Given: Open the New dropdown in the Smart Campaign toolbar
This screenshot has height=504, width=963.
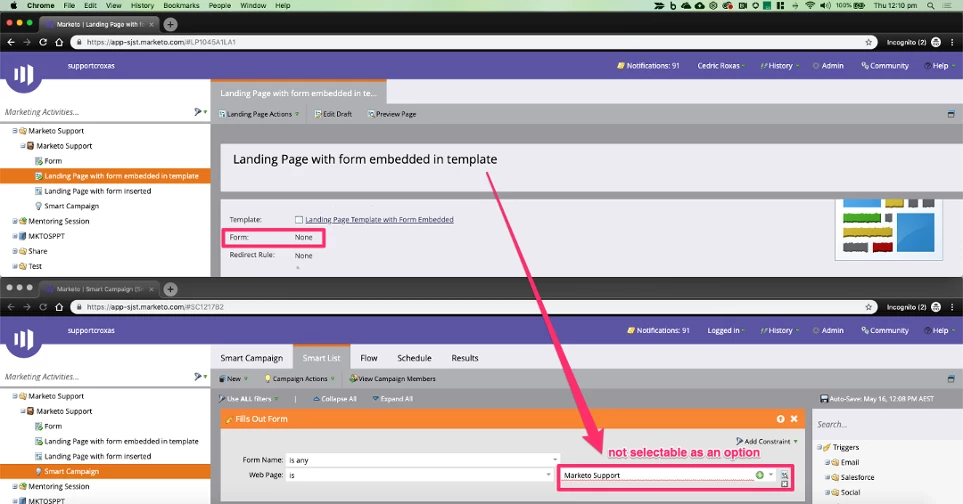Looking at the screenshot, I should click(234, 379).
